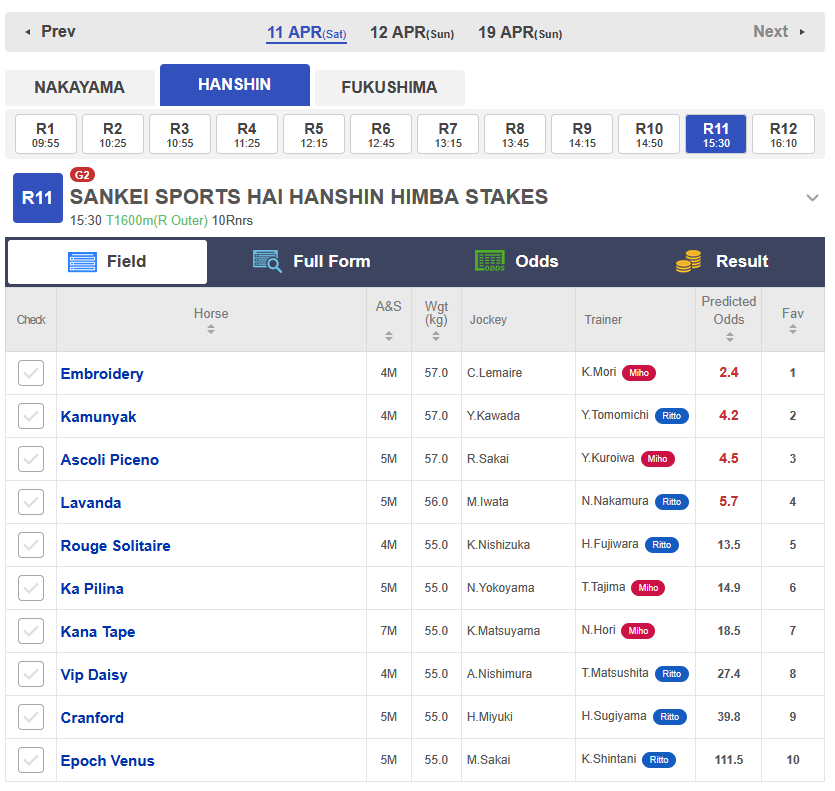Screen dimensions: 835x791
Task: Click the race title heading text
Action: pyautogui.click(x=309, y=197)
